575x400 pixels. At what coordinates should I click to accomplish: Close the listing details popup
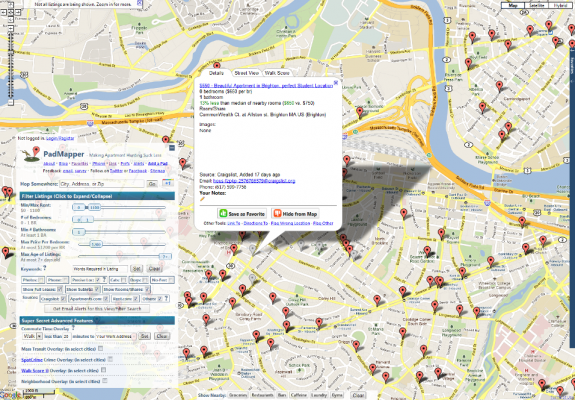click(336, 82)
